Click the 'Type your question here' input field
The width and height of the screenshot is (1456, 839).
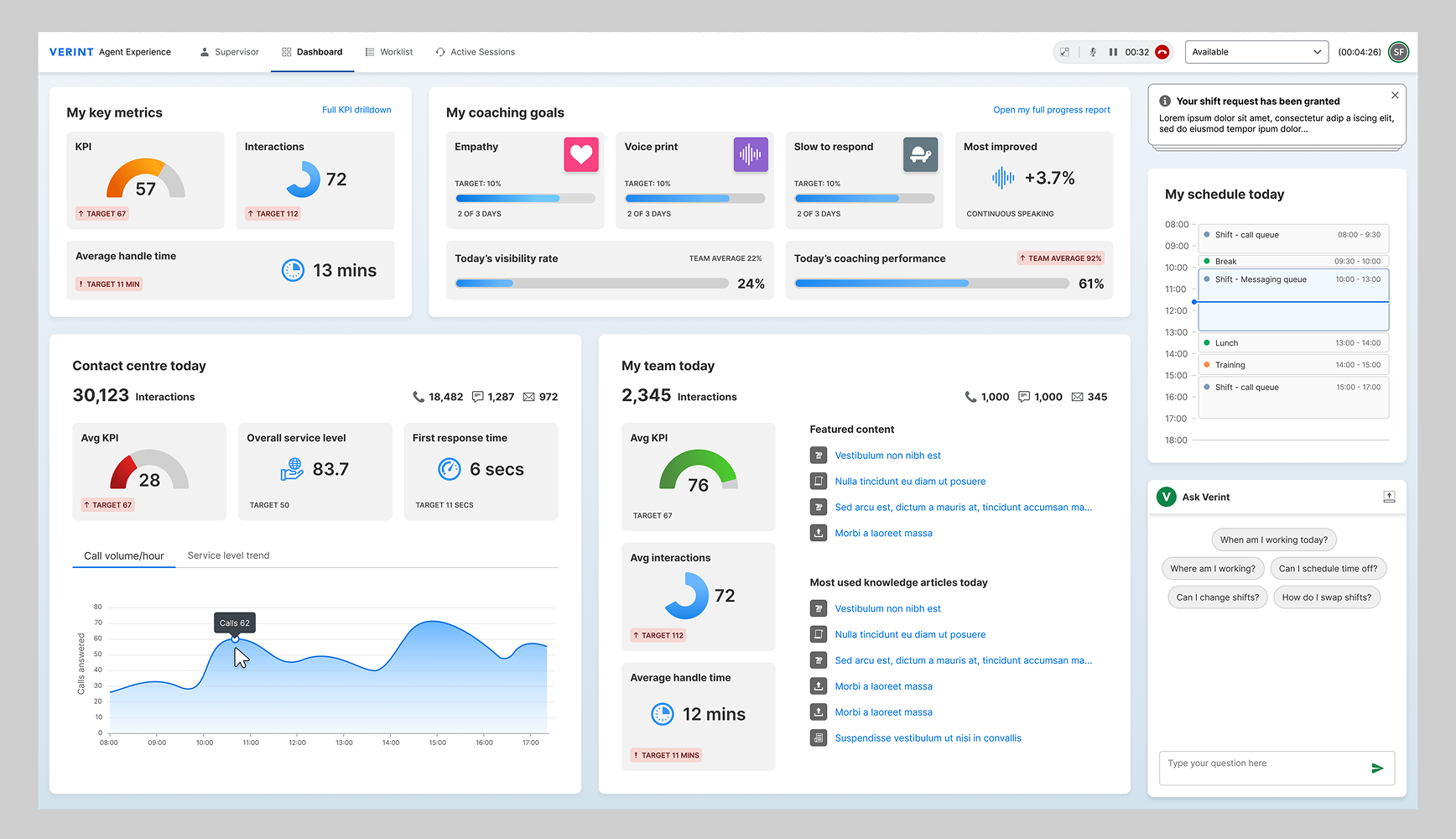1262,763
